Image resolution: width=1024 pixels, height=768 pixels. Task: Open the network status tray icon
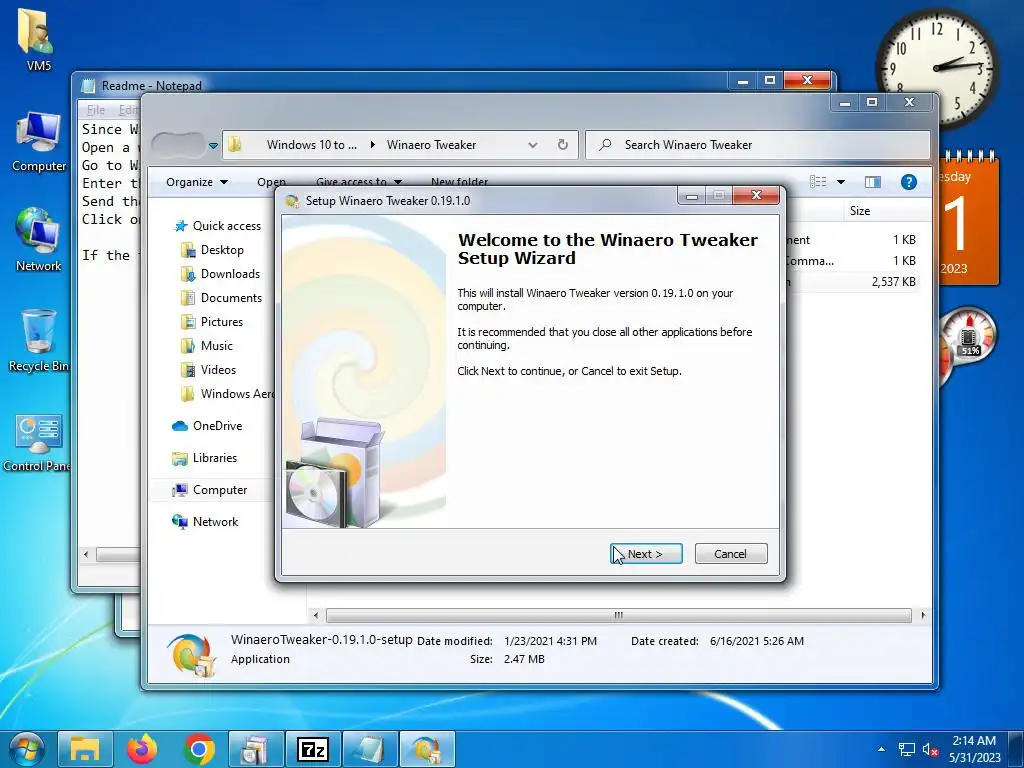(906, 749)
